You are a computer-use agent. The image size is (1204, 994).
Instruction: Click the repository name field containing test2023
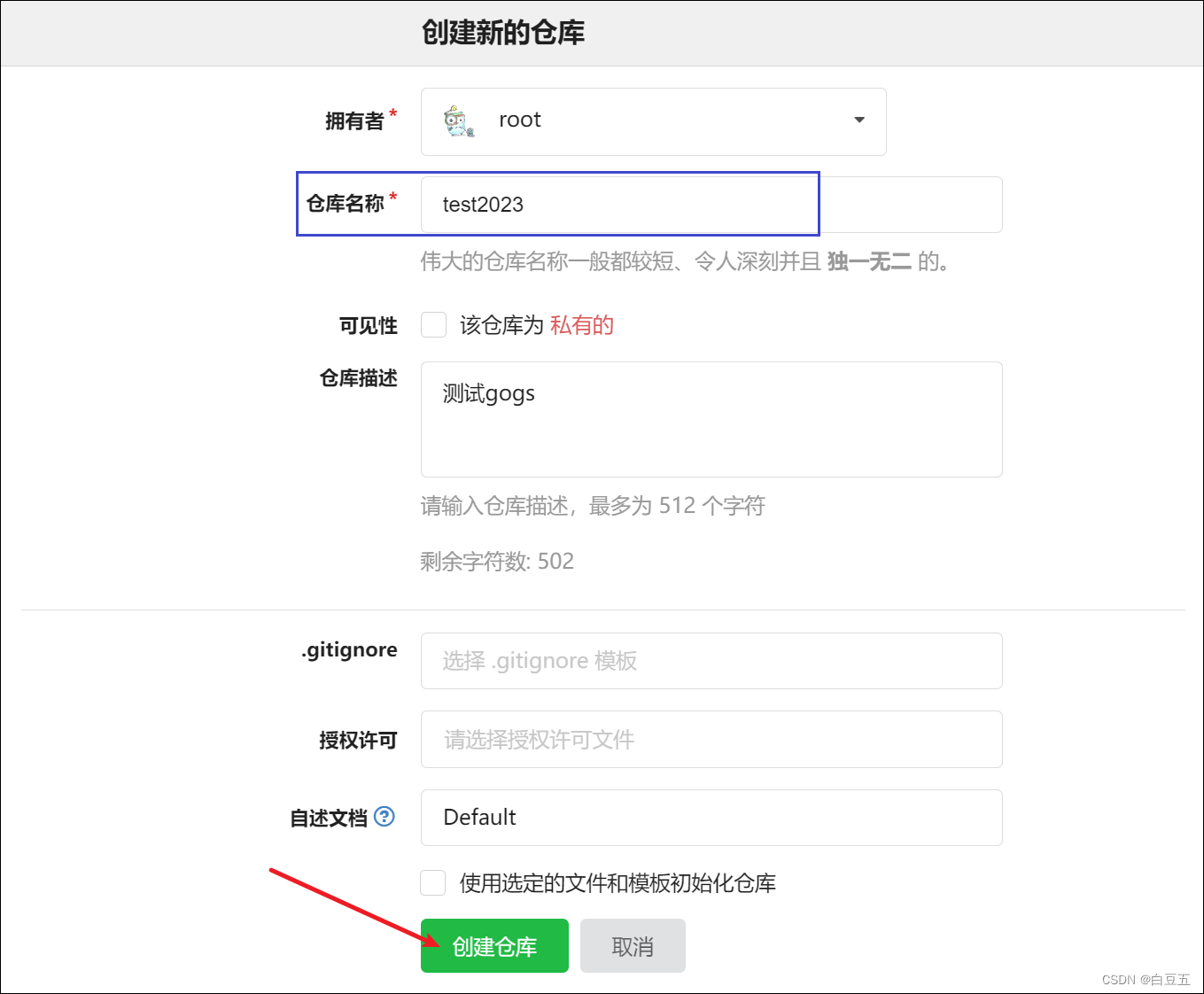(x=711, y=205)
